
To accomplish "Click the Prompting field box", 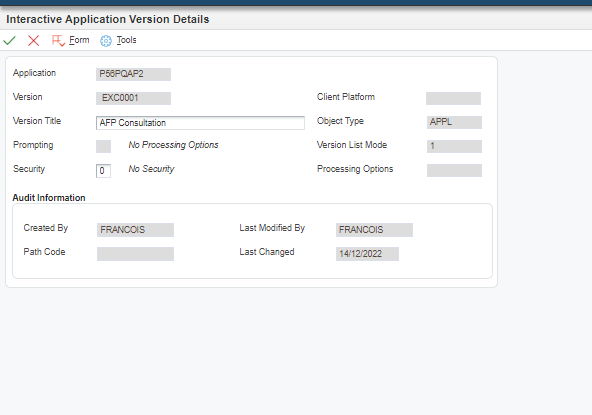I will pyautogui.click(x=103, y=146).
